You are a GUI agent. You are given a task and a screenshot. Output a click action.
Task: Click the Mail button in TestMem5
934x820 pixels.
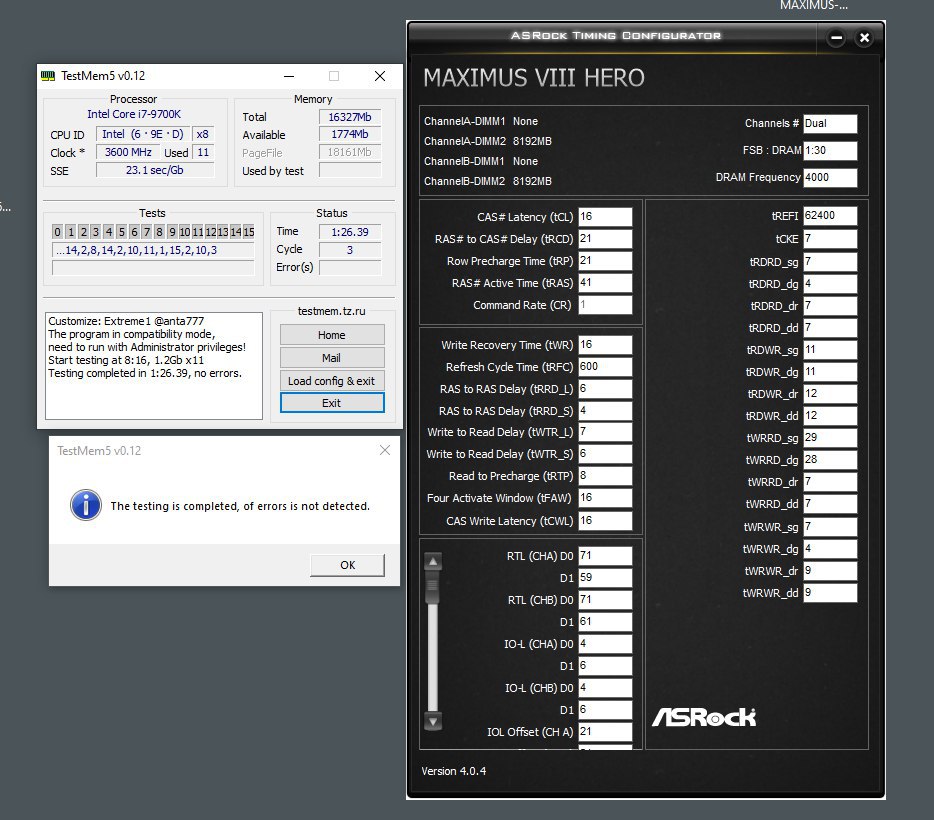(332, 357)
